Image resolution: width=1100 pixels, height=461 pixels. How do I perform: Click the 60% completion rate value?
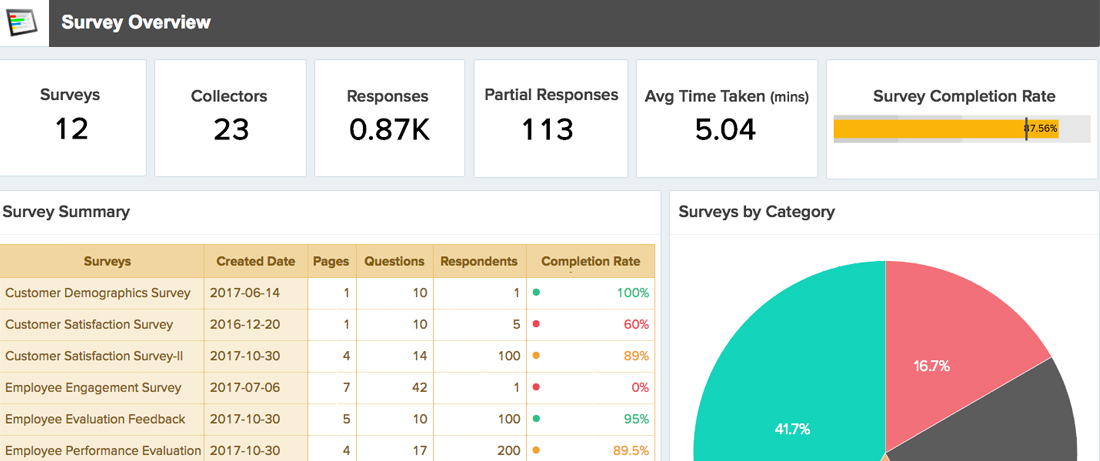636,325
